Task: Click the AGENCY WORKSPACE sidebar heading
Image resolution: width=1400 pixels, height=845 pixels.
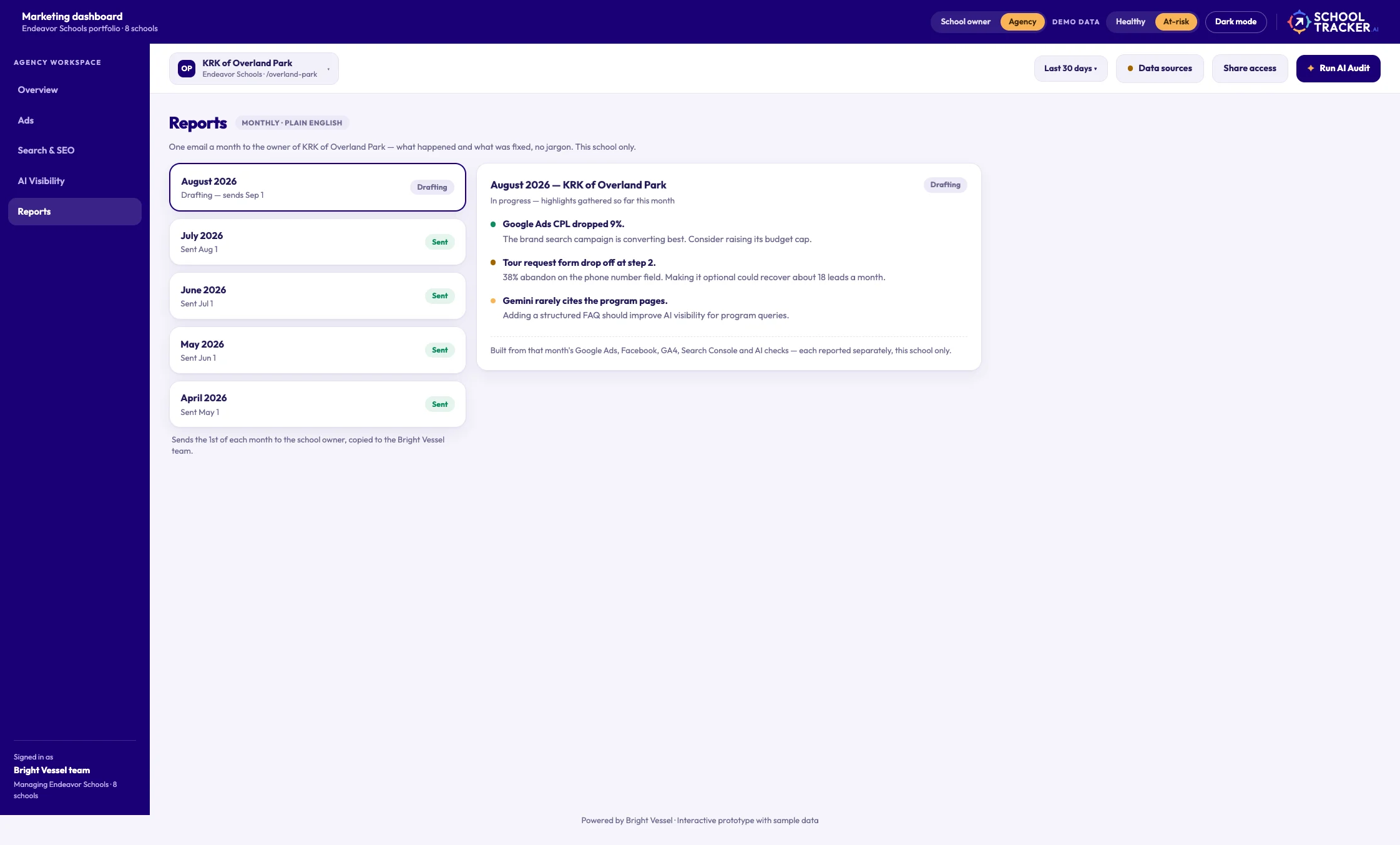Action: tap(57, 62)
